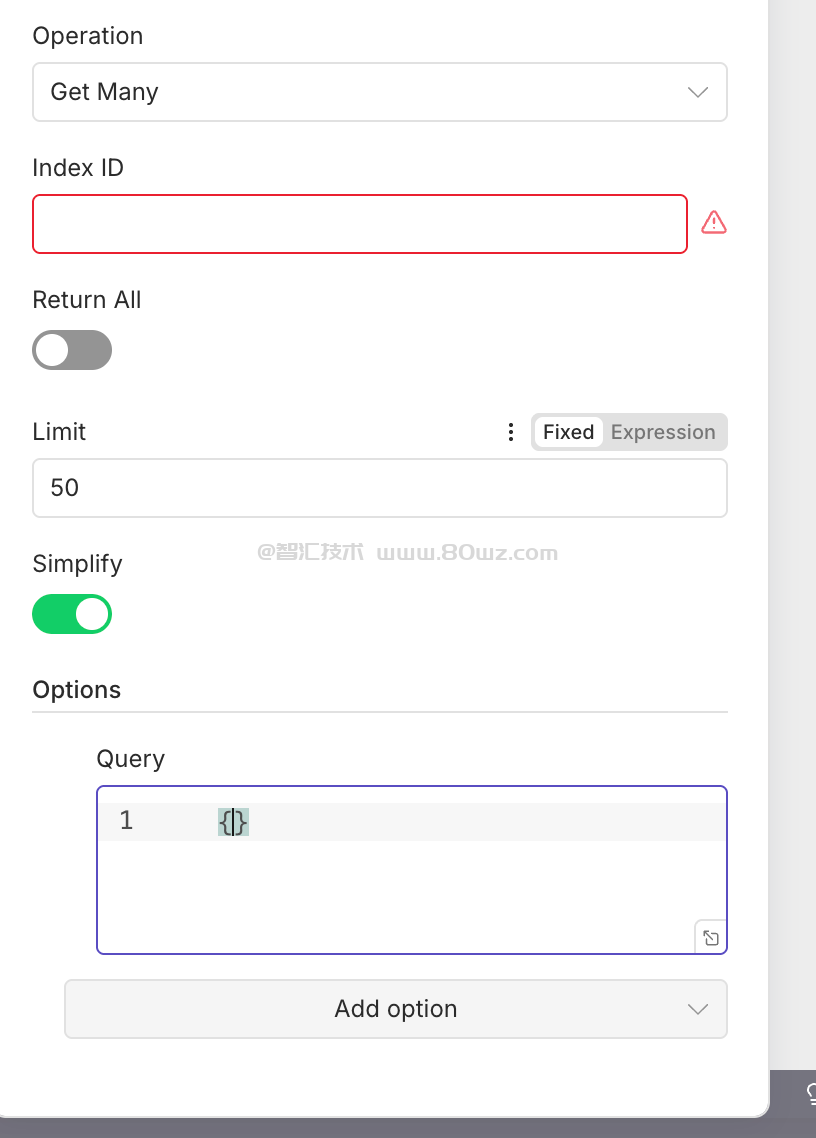
Task: Click inside the Query code editor braces
Action: 234,822
